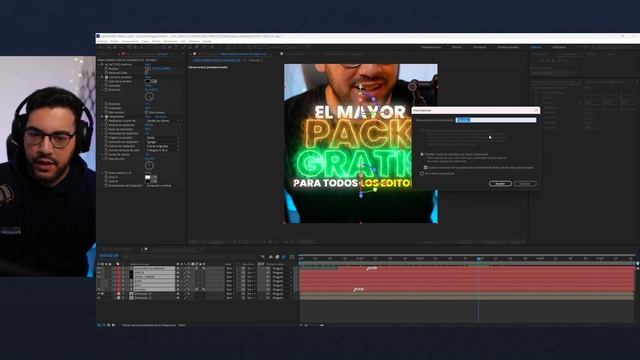The width and height of the screenshot is (640, 360).
Task: Click the Dirección angle dial
Action: coord(149,97)
